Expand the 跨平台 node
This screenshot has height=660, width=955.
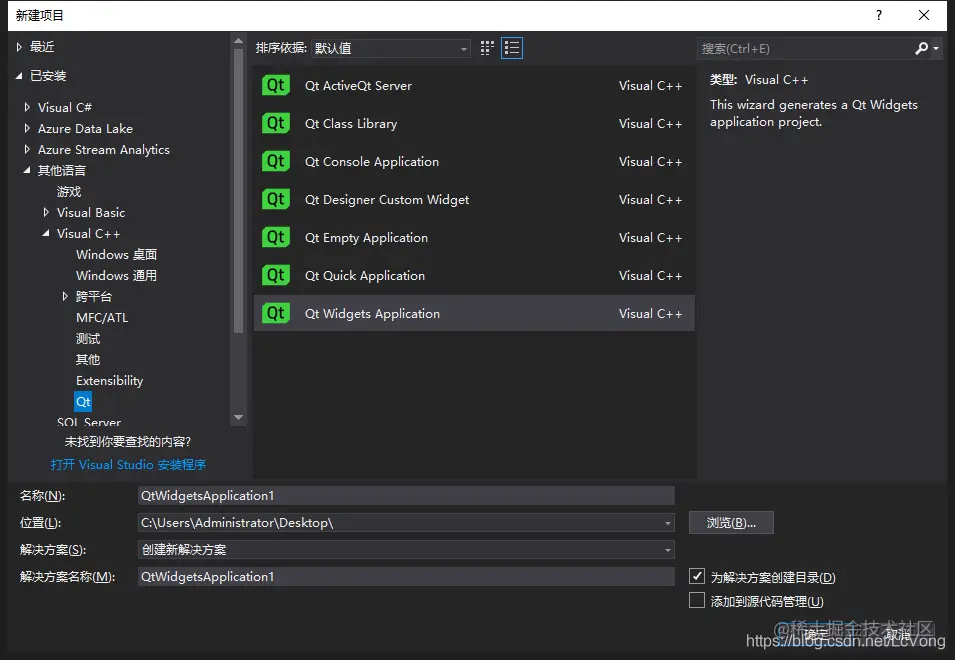point(65,297)
